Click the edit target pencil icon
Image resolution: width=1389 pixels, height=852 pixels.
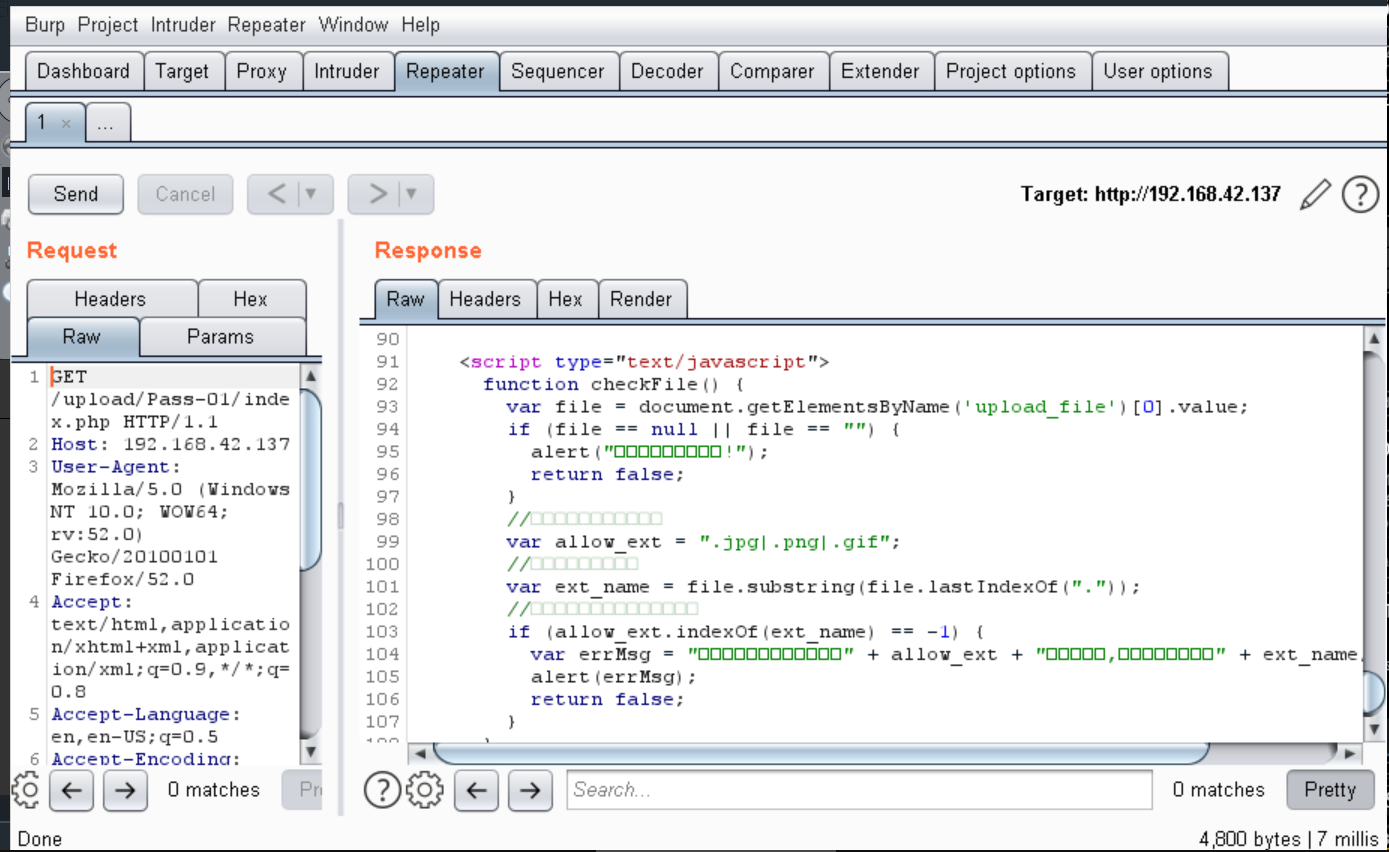[x=1315, y=194]
